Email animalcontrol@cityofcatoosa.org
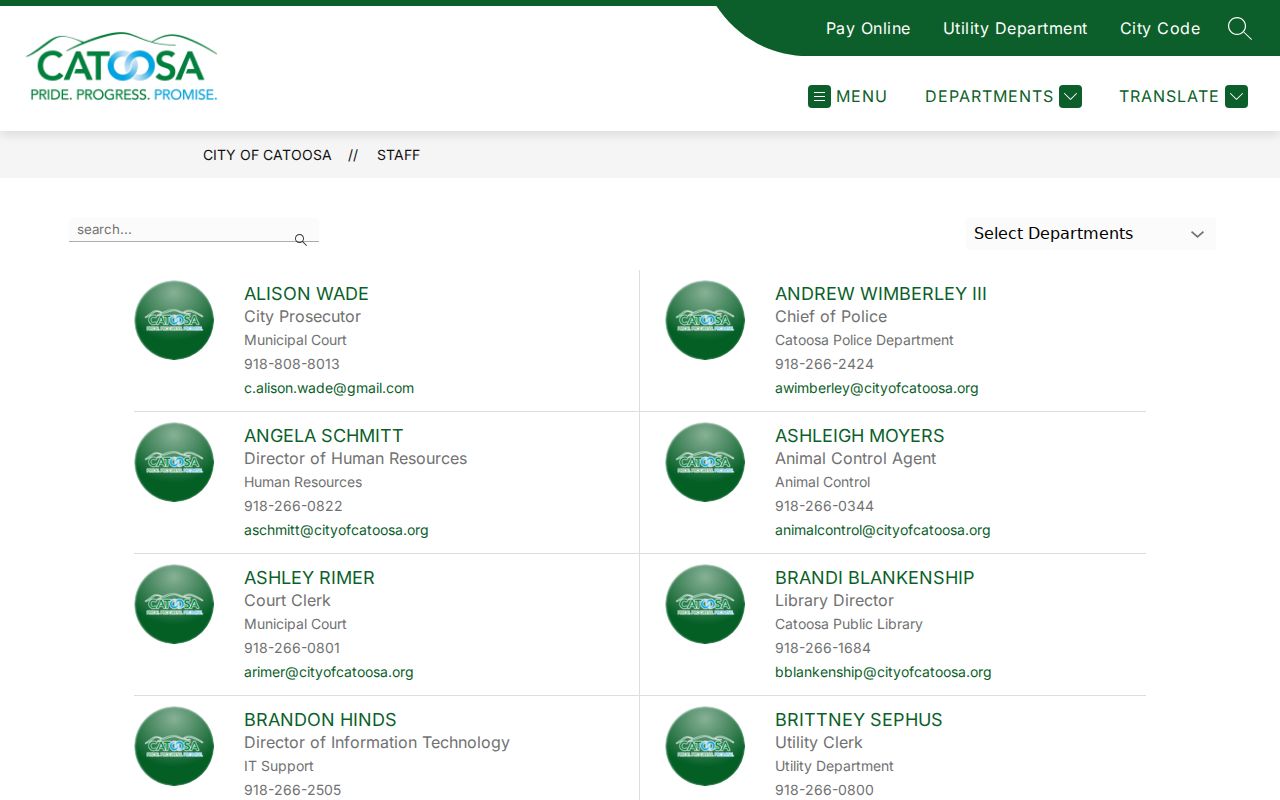Screen dimensions: 1280x800 pyautogui.click(x=883, y=530)
